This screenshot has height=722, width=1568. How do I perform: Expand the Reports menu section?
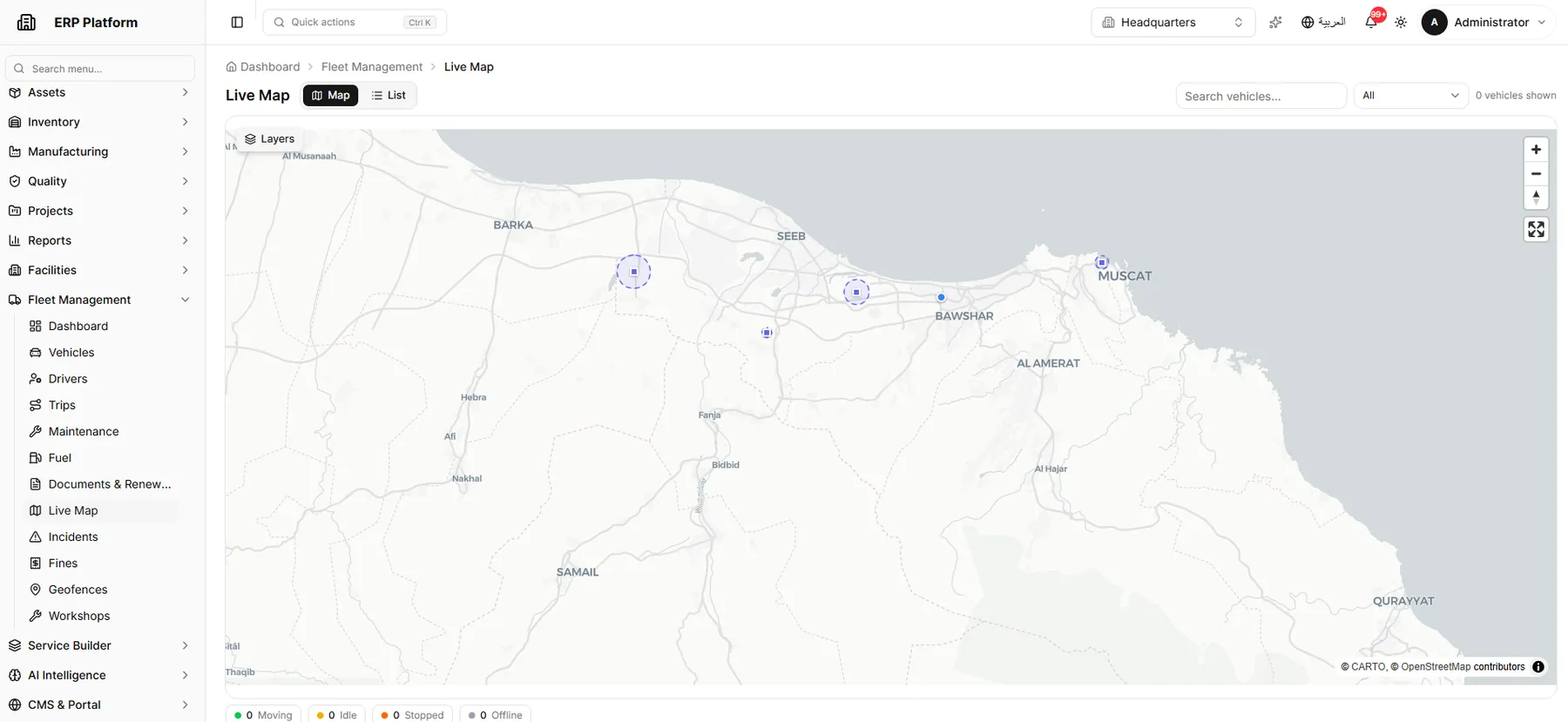(99, 240)
